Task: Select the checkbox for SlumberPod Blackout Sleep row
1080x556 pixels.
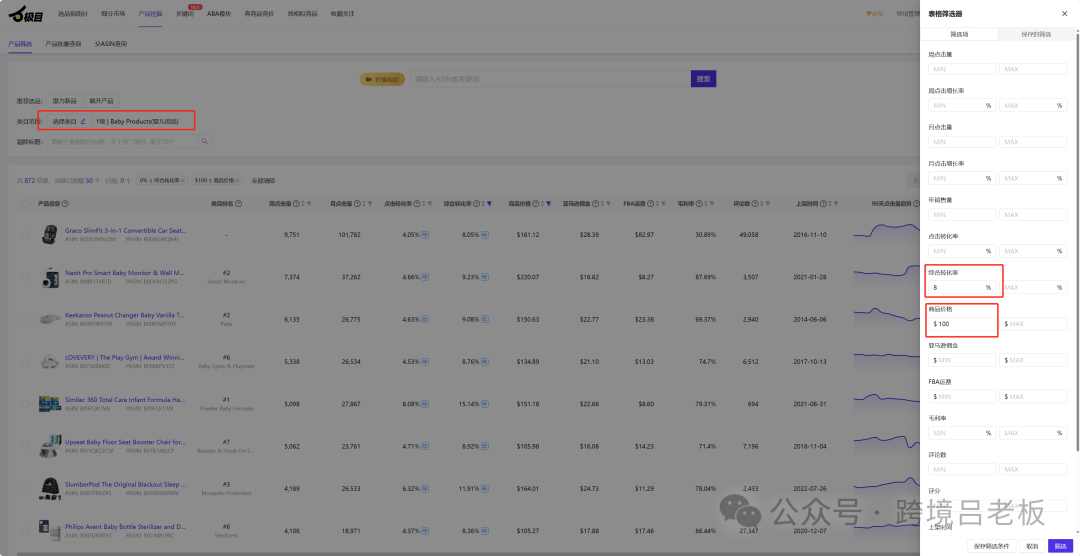Action: coord(25,488)
